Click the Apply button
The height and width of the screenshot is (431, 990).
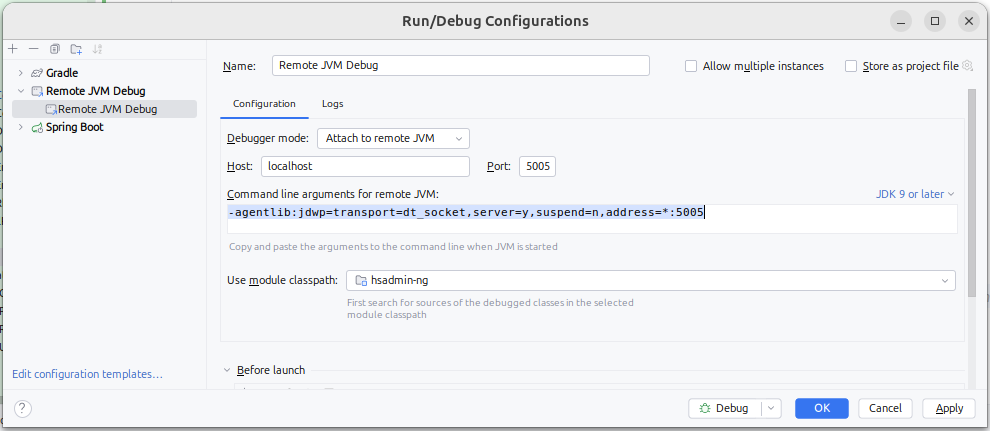[949, 408]
